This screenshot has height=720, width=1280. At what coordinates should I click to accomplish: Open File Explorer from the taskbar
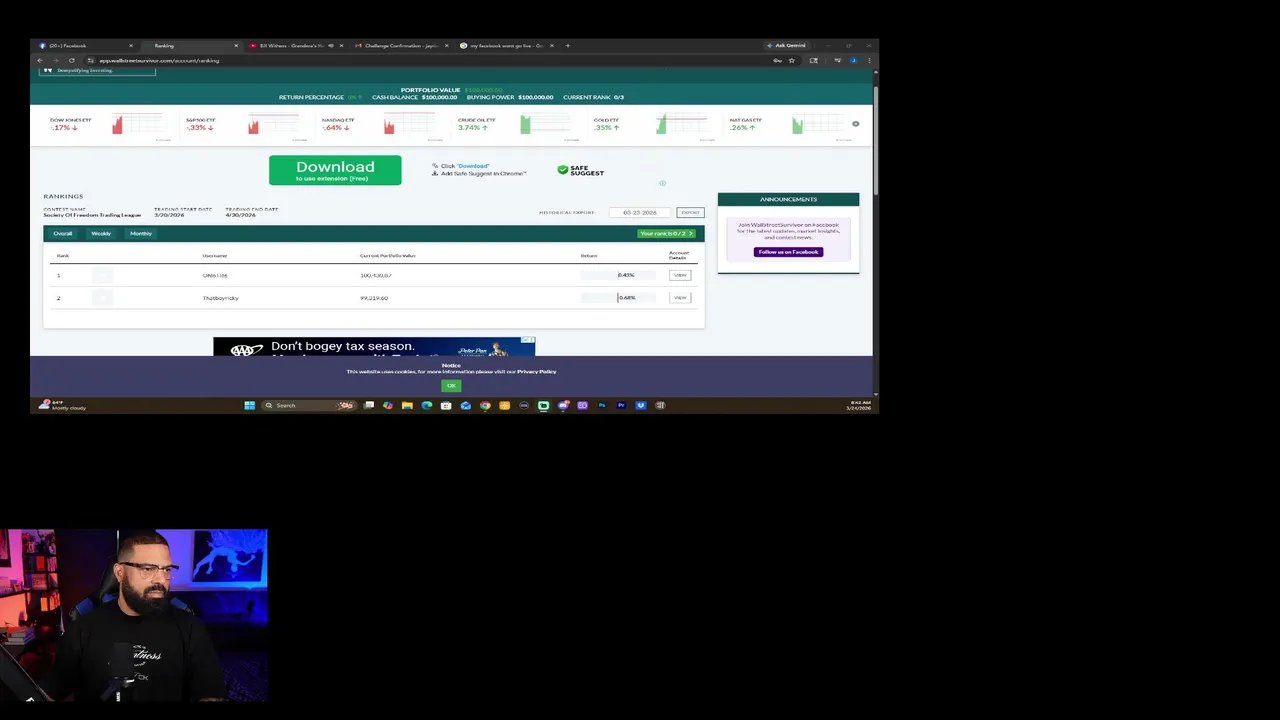pyautogui.click(x=407, y=405)
